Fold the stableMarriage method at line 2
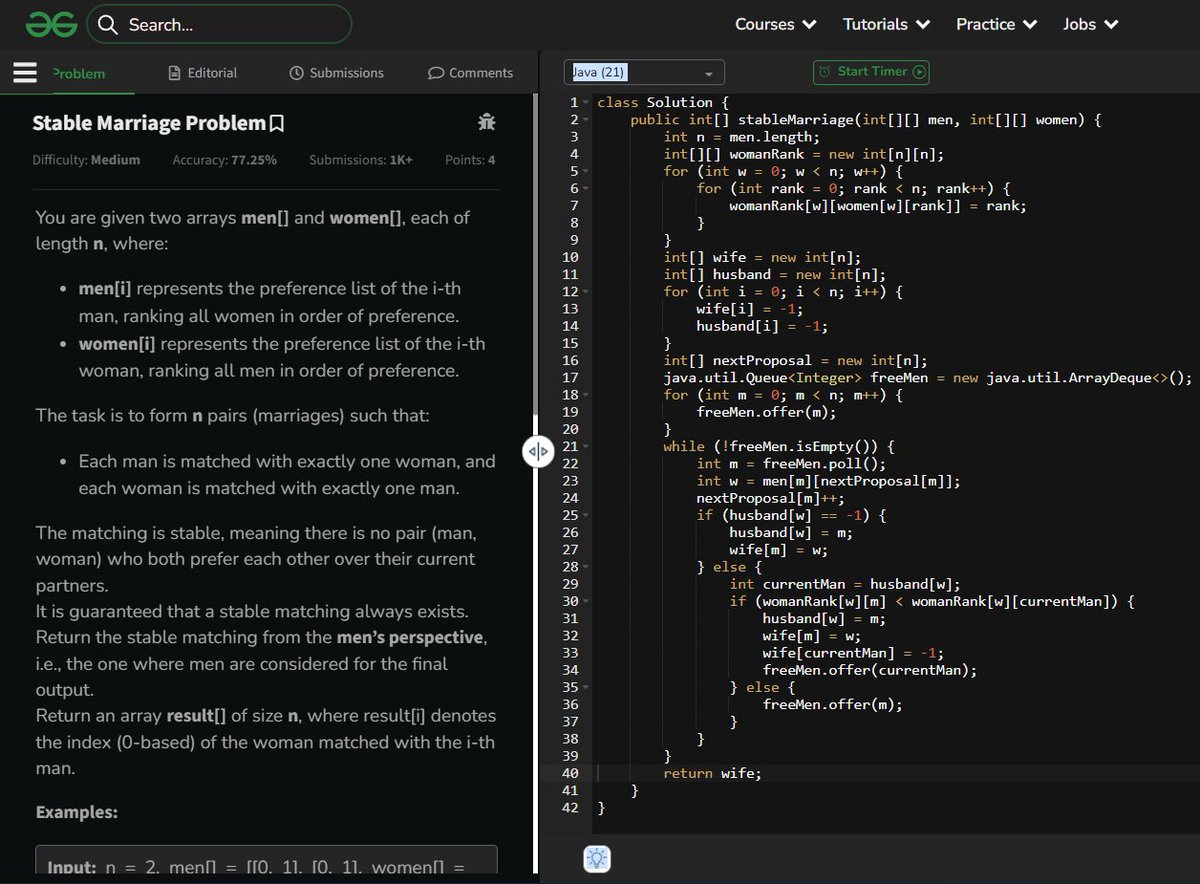 (586, 120)
